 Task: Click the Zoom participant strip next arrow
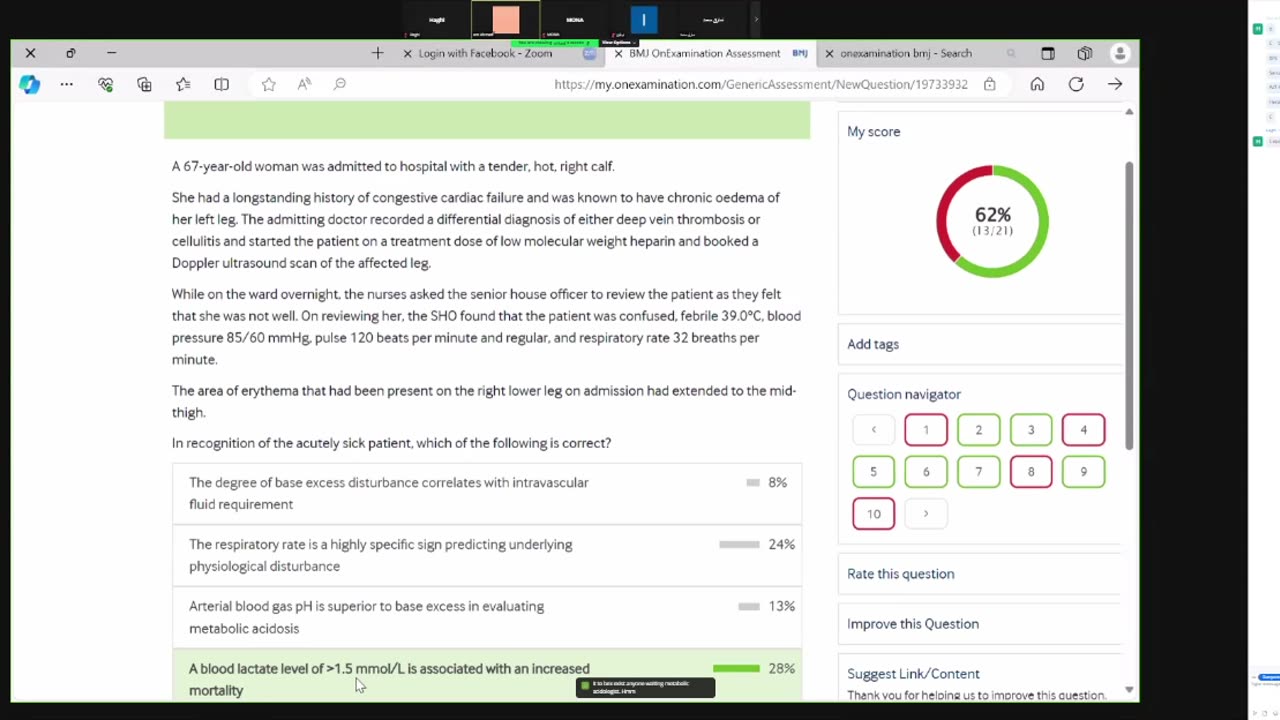(756, 19)
